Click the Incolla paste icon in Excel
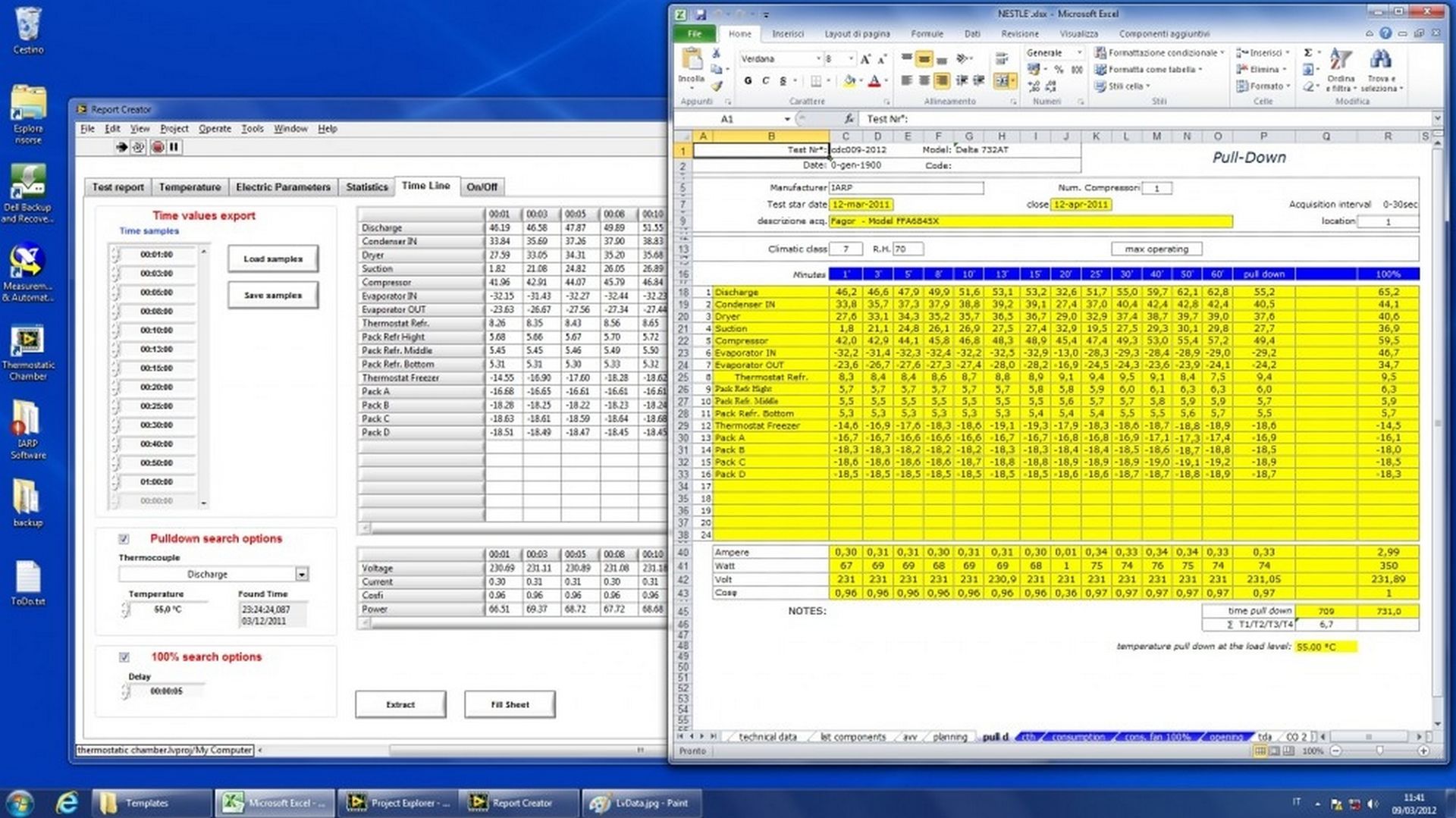This screenshot has height=818, width=1456. tap(691, 60)
